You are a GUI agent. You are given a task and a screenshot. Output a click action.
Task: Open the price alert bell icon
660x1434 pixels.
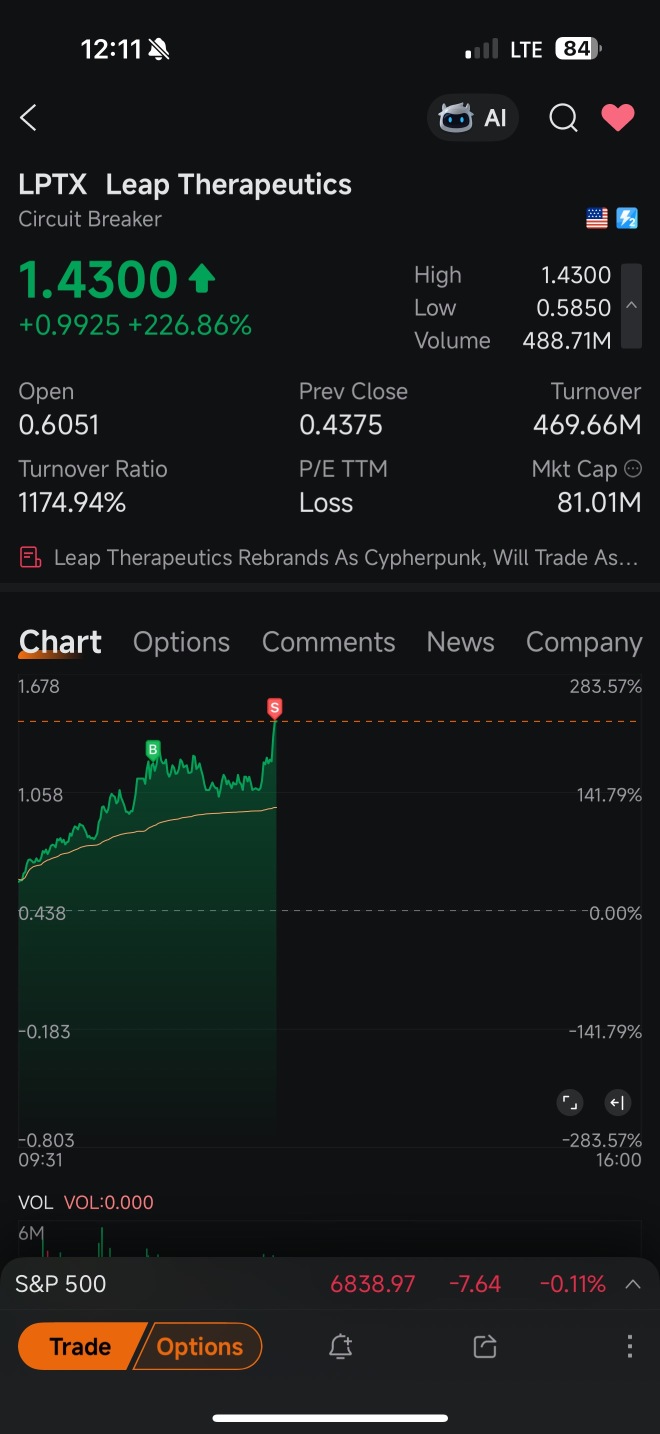tap(340, 1346)
